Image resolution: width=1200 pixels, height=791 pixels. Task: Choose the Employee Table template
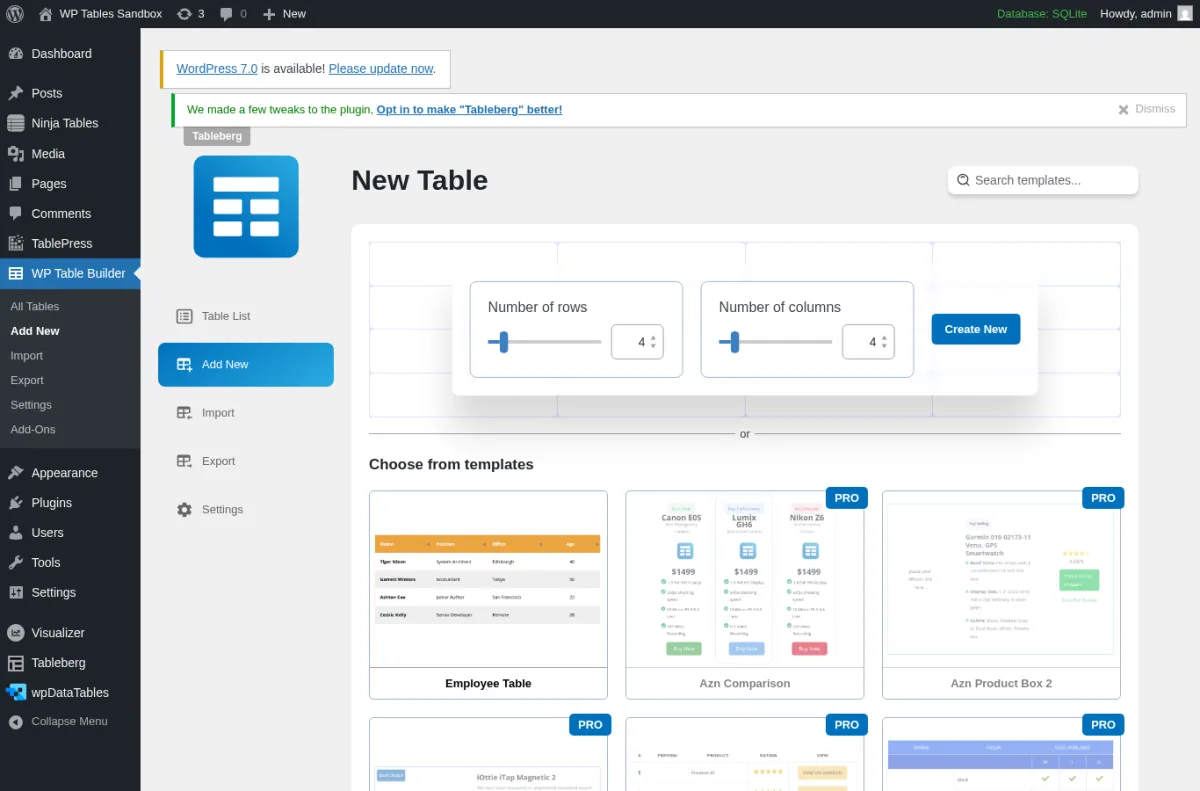[x=488, y=595]
